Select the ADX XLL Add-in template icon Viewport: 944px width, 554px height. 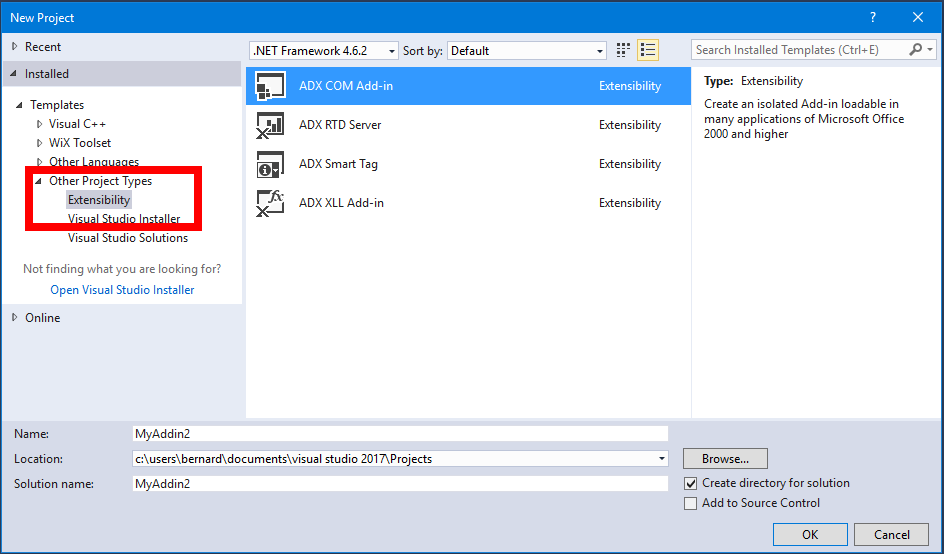coord(270,203)
